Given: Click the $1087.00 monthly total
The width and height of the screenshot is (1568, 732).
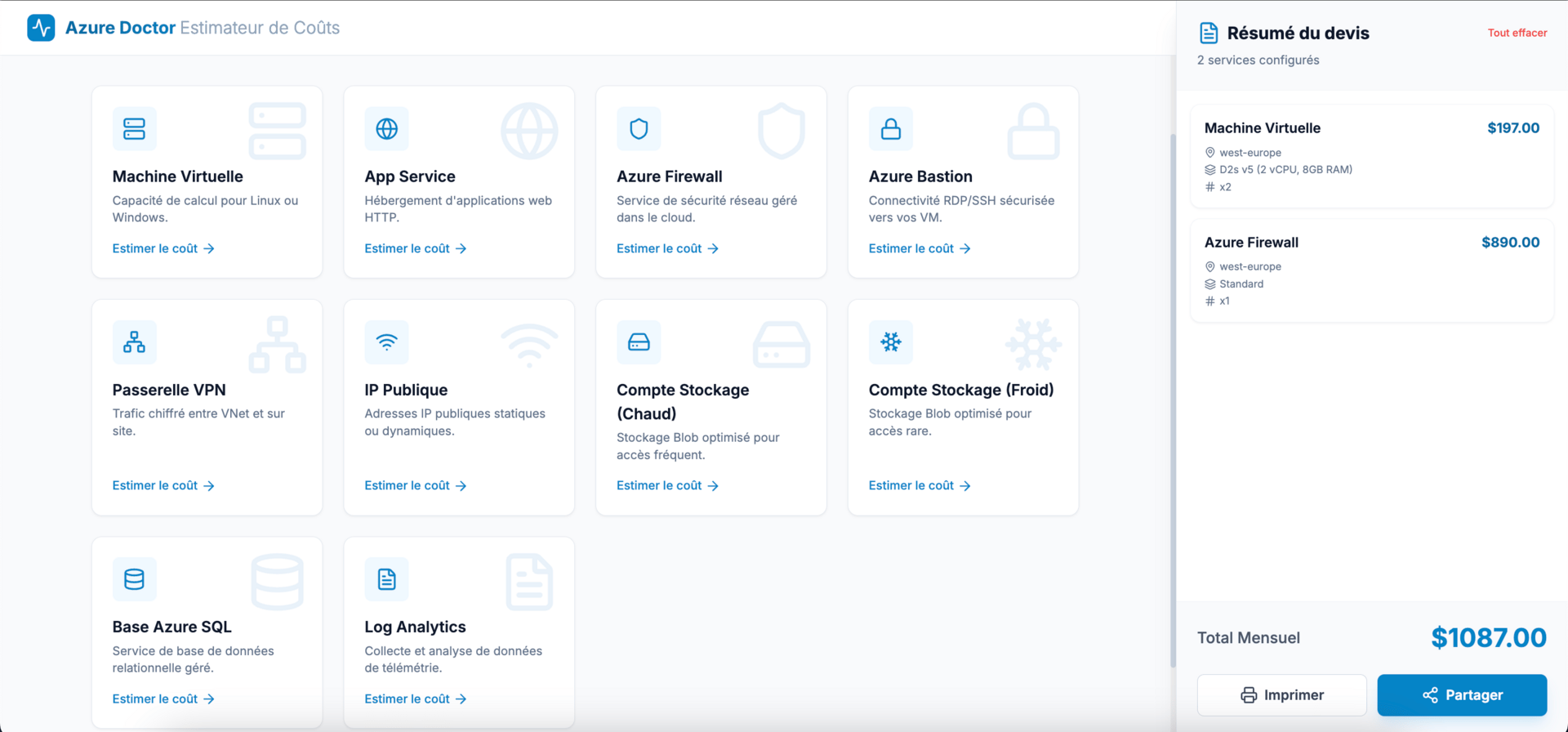Looking at the screenshot, I should 1489,638.
